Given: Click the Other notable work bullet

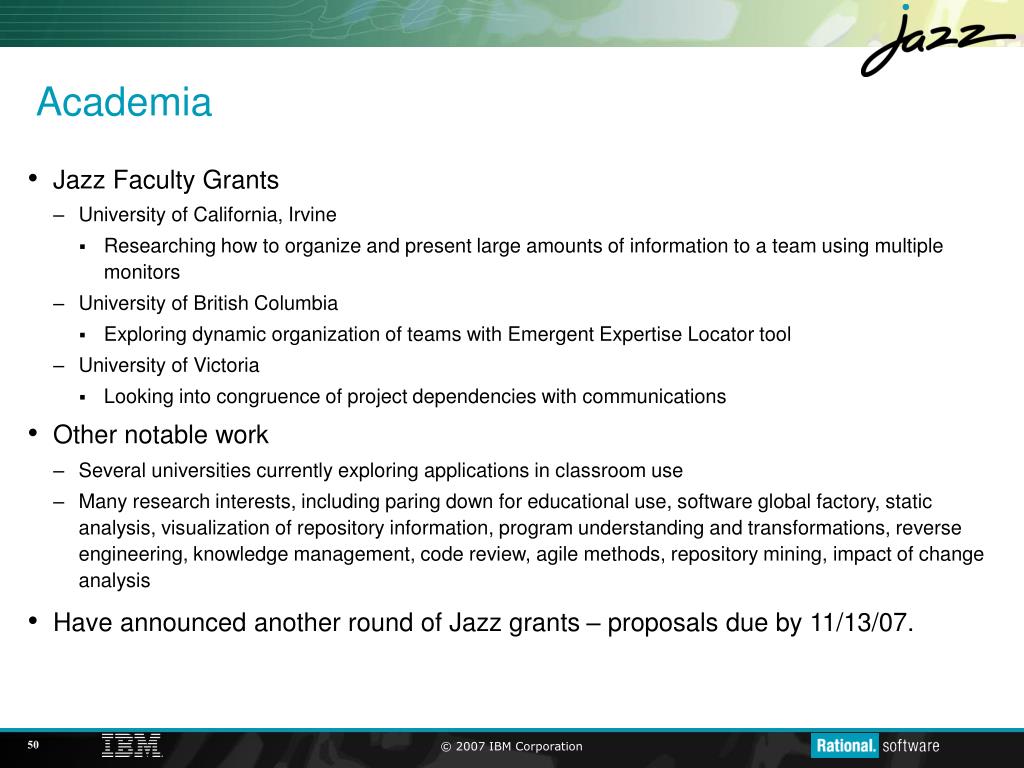Looking at the screenshot, I should pyautogui.click(x=161, y=435).
